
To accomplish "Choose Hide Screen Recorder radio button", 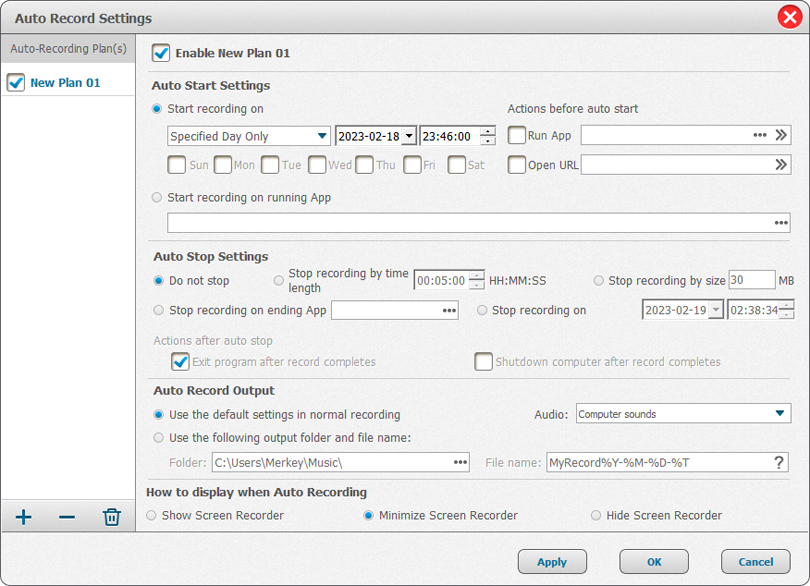I will pos(596,516).
